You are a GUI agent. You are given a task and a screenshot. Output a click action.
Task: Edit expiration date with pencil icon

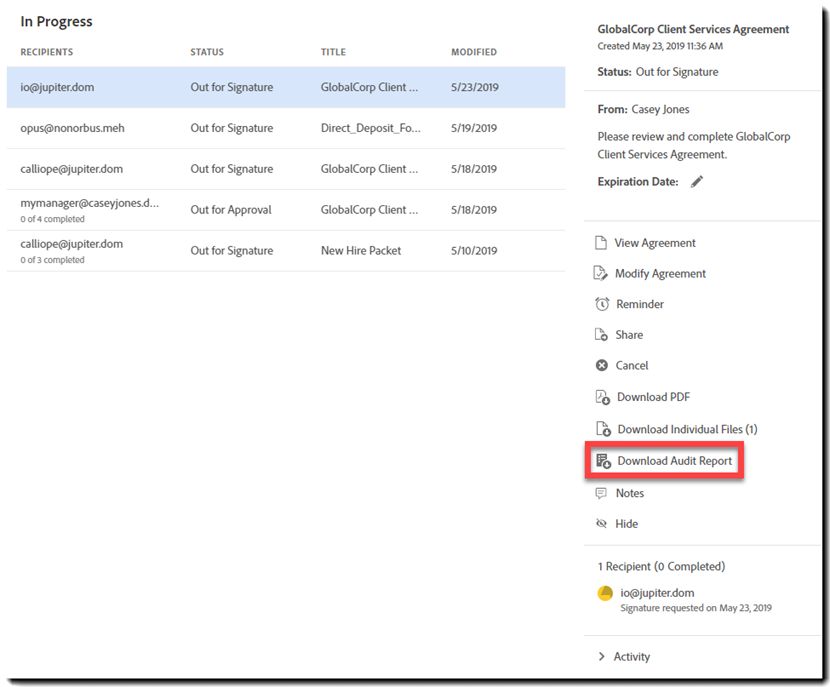(697, 182)
